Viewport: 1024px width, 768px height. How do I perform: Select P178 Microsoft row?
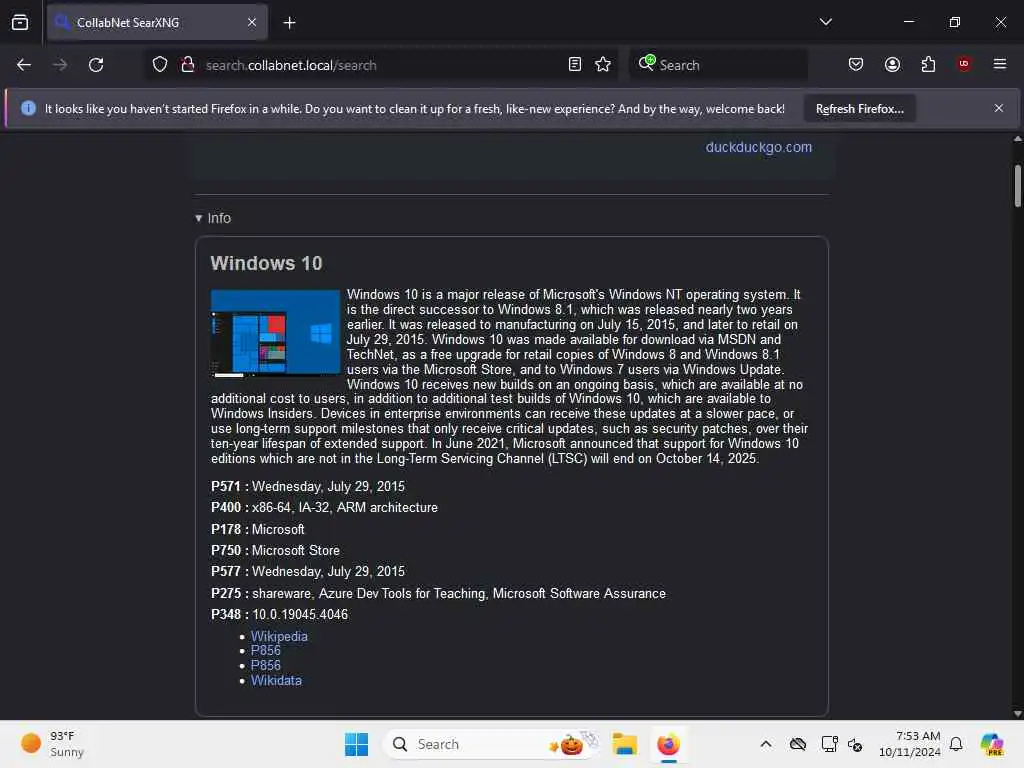[257, 530]
